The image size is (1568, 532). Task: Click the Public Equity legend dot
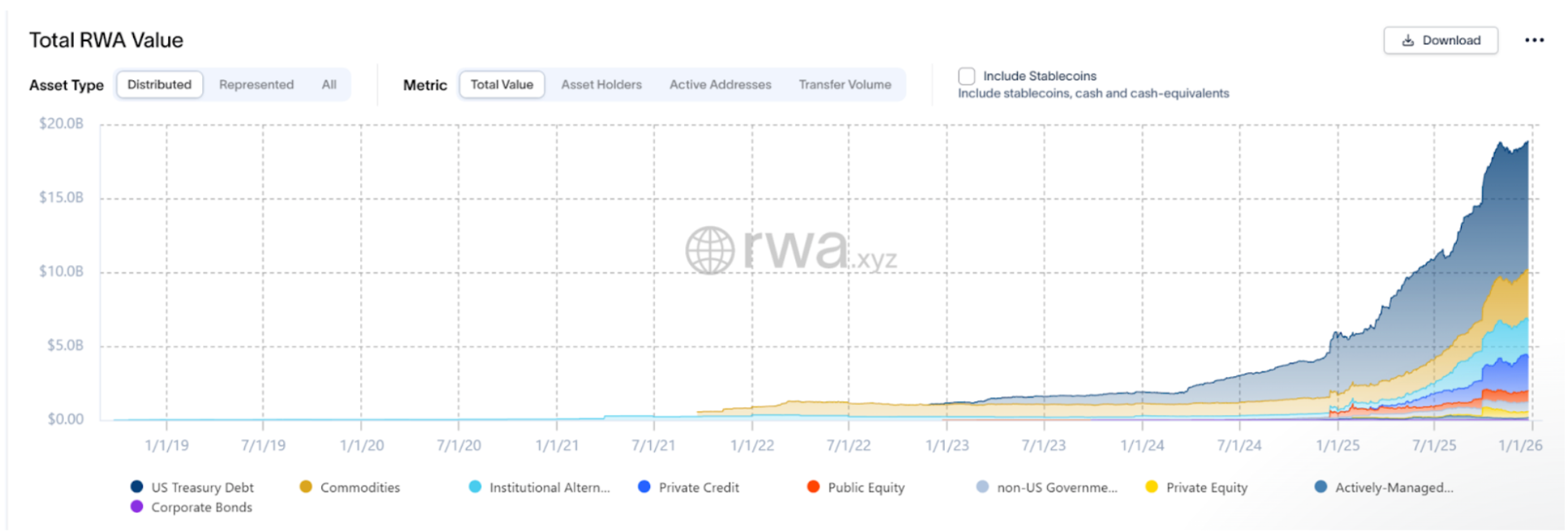click(813, 487)
